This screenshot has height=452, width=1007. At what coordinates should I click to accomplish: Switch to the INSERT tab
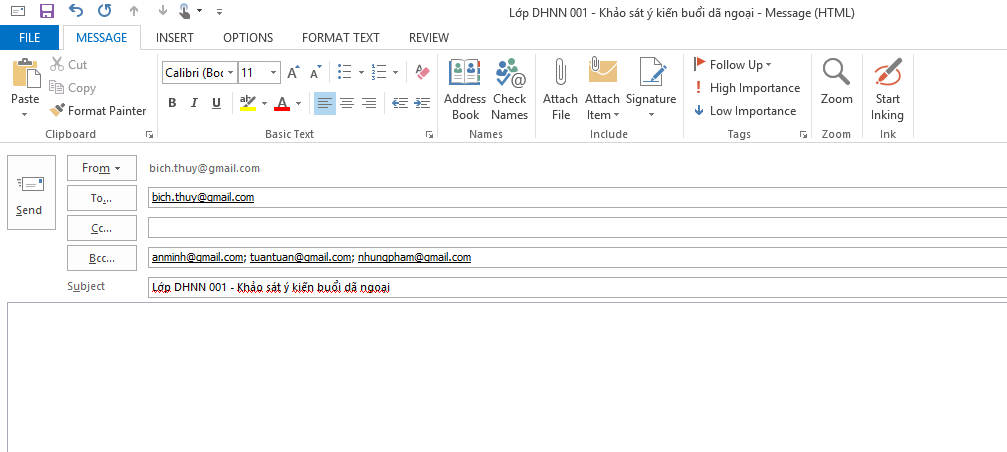point(175,38)
